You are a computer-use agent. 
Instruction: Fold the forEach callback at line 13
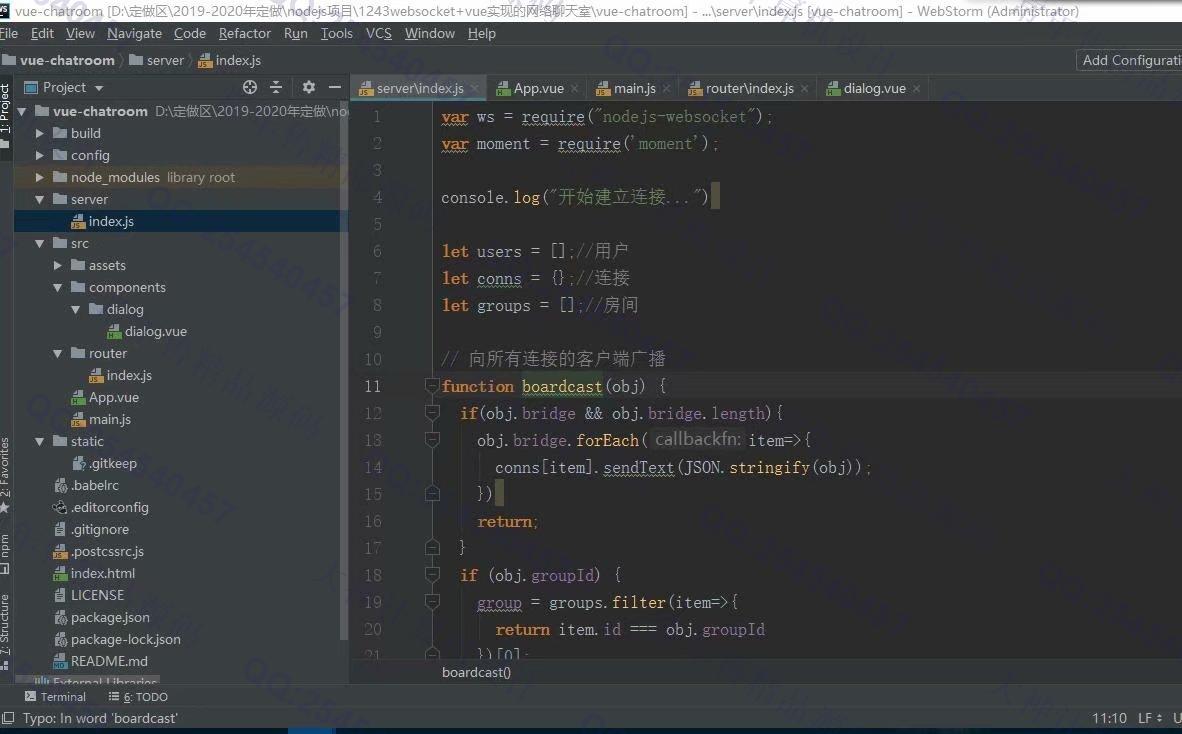[x=432, y=439]
